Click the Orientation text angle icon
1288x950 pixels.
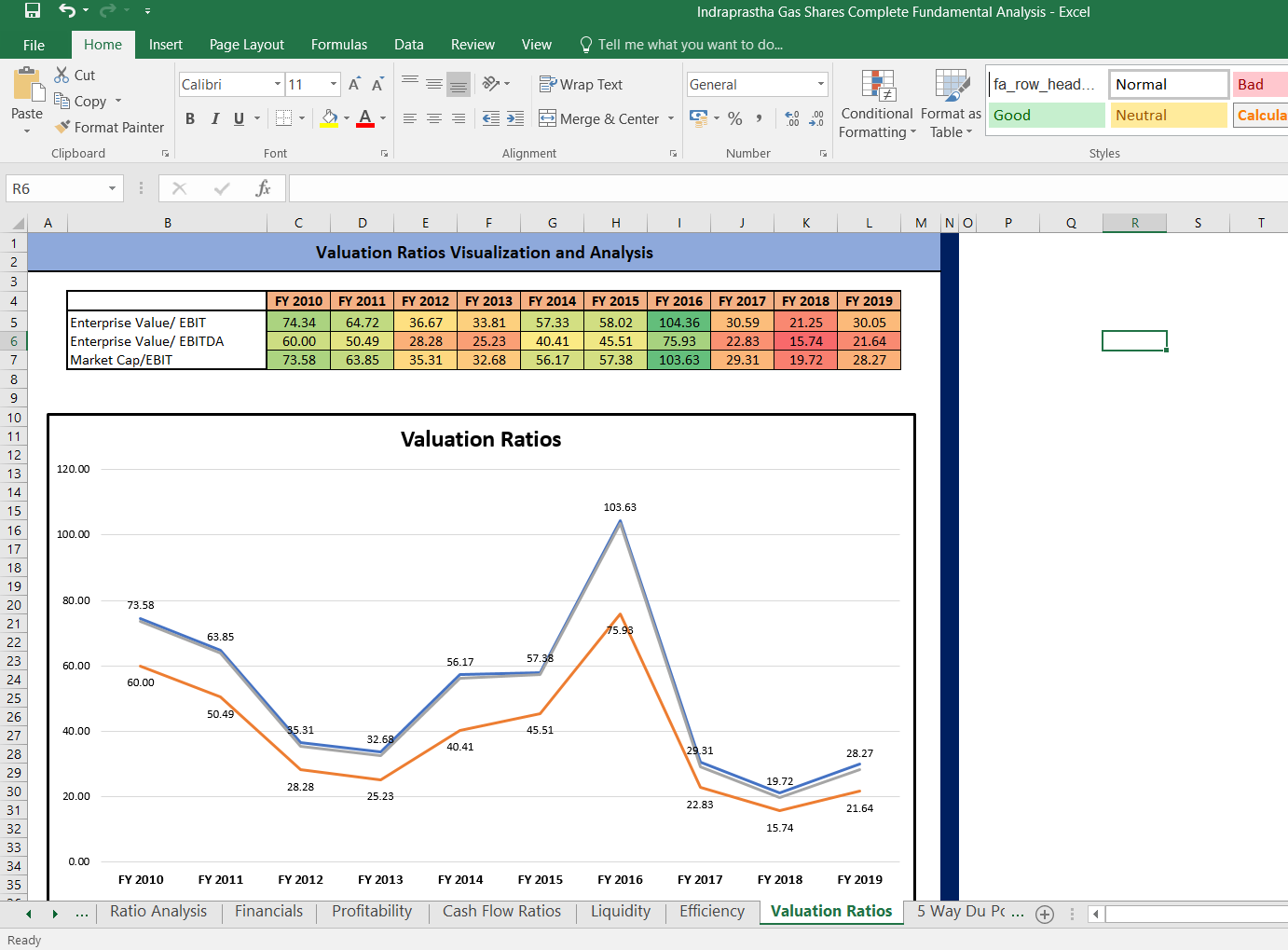[x=491, y=84]
